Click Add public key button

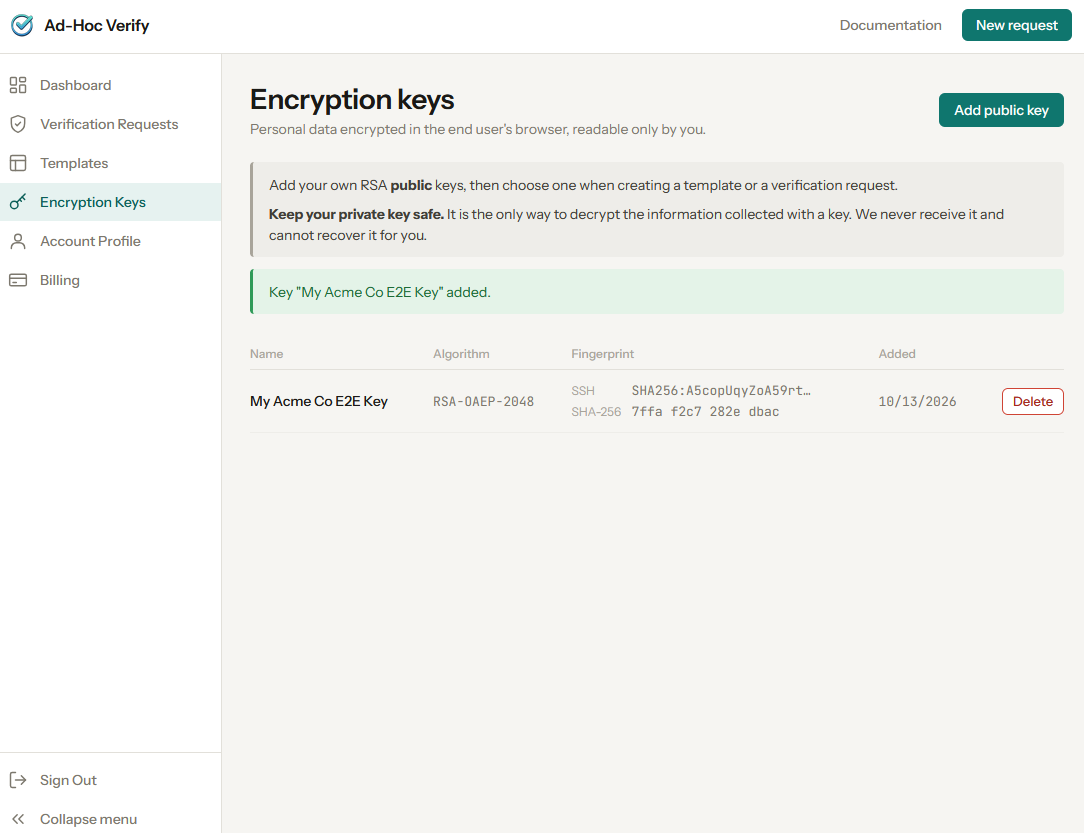[1001, 110]
